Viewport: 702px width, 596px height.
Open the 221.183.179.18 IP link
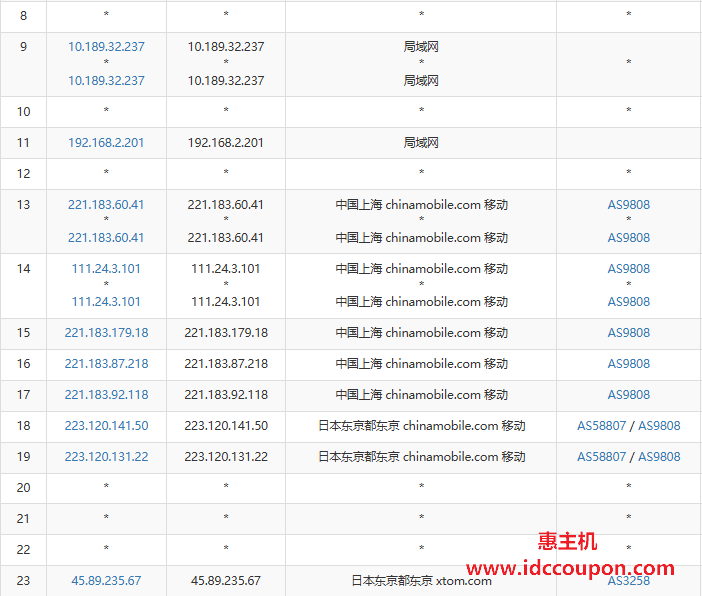[x=106, y=333]
